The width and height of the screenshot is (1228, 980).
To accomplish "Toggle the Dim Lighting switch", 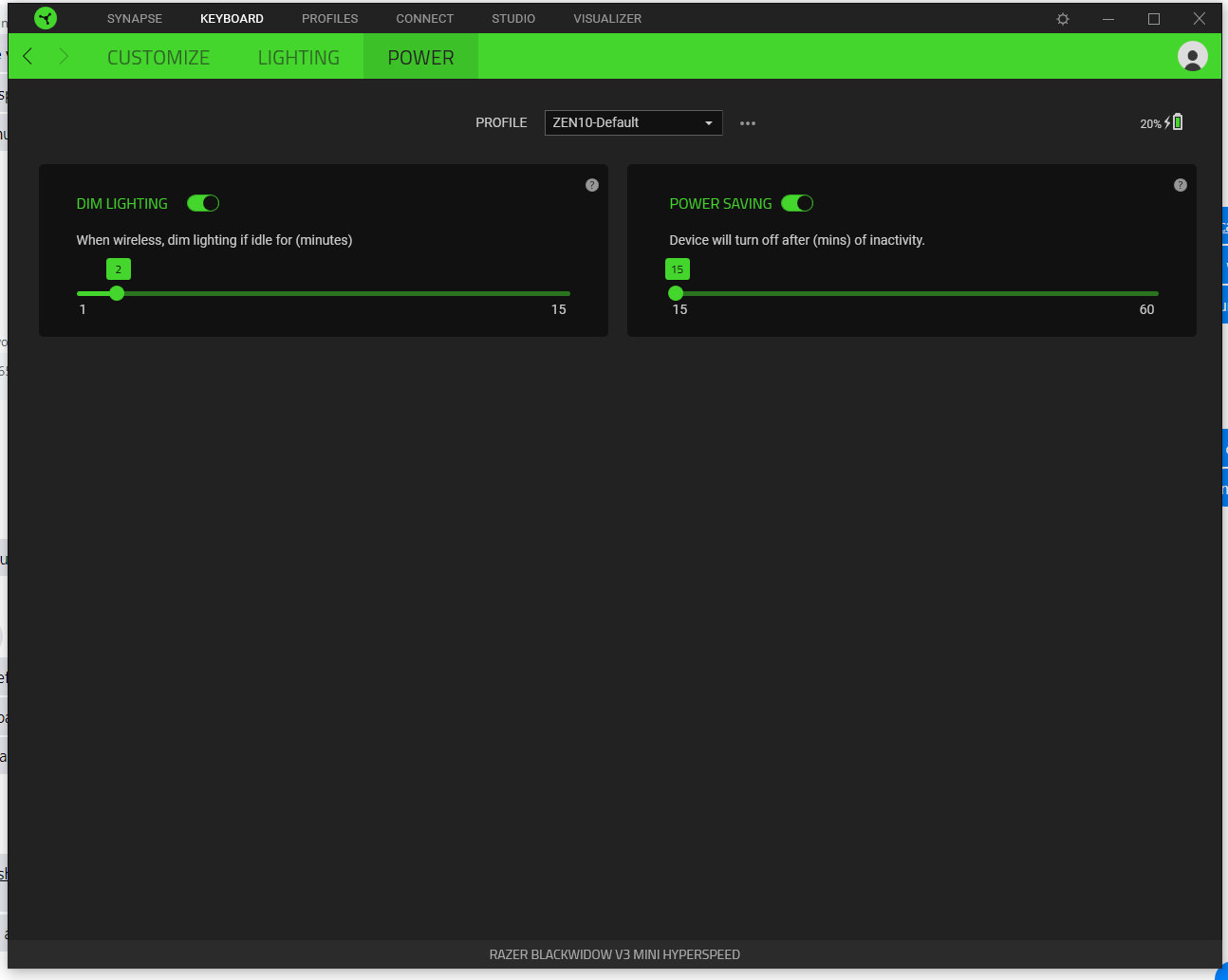I will click(x=203, y=203).
